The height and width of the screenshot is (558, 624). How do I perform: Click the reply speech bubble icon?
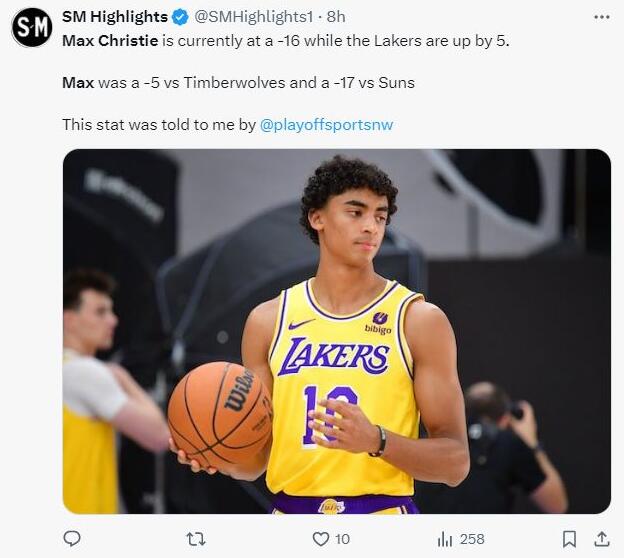72,539
